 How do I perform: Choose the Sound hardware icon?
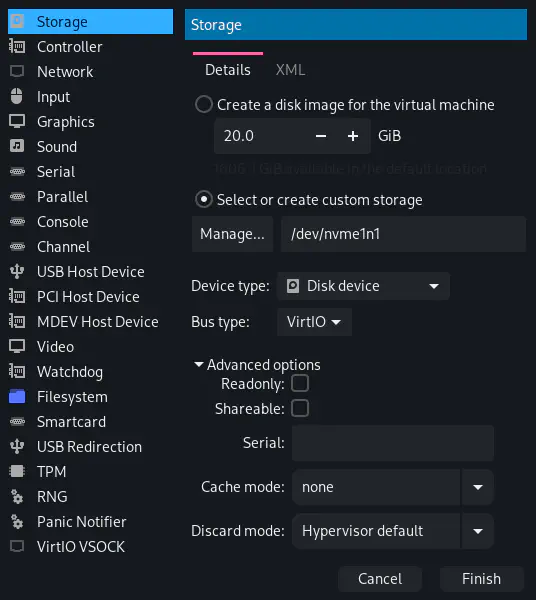17,147
